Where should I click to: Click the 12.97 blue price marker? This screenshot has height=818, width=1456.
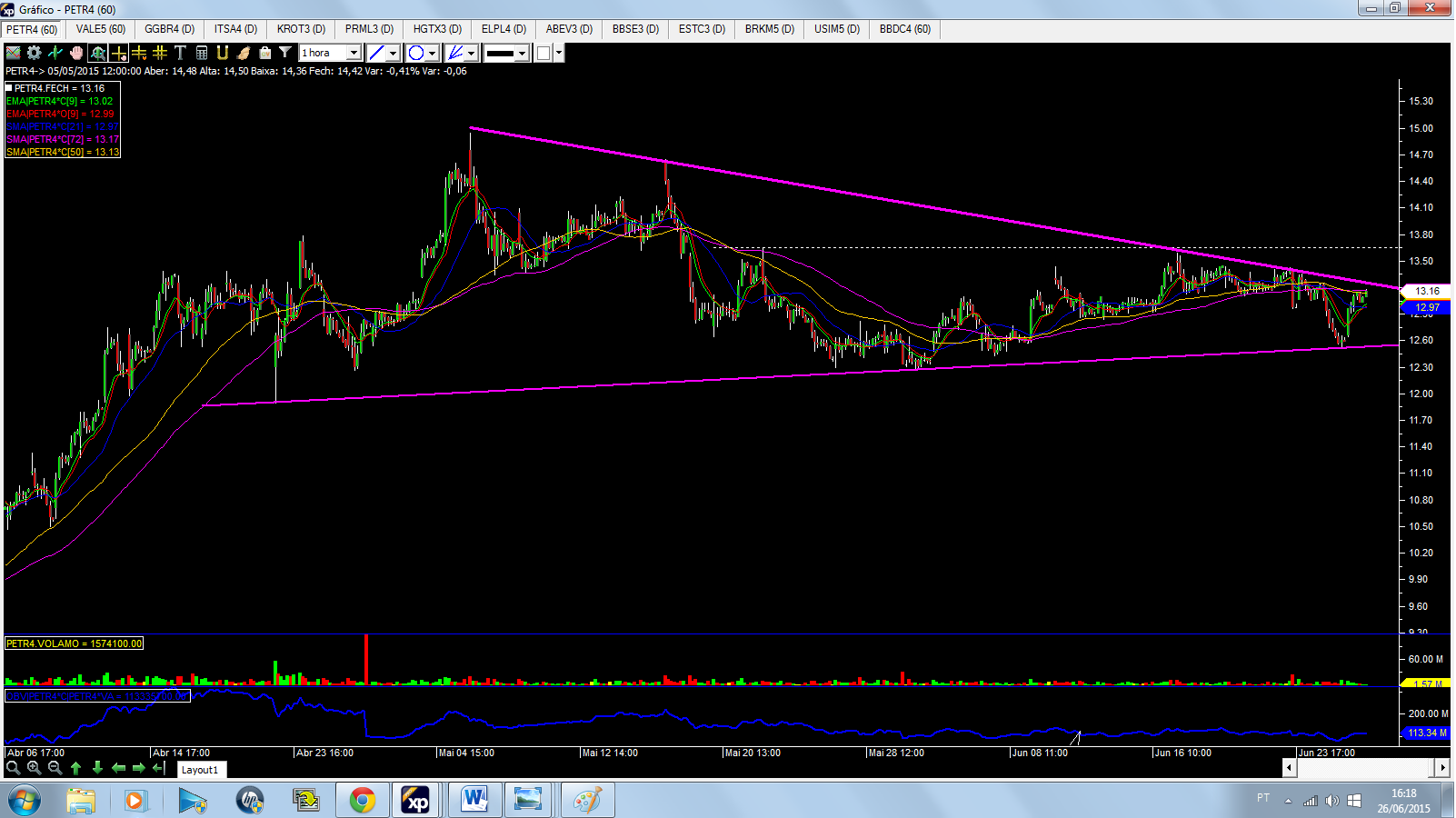pyautogui.click(x=1427, y=307)
